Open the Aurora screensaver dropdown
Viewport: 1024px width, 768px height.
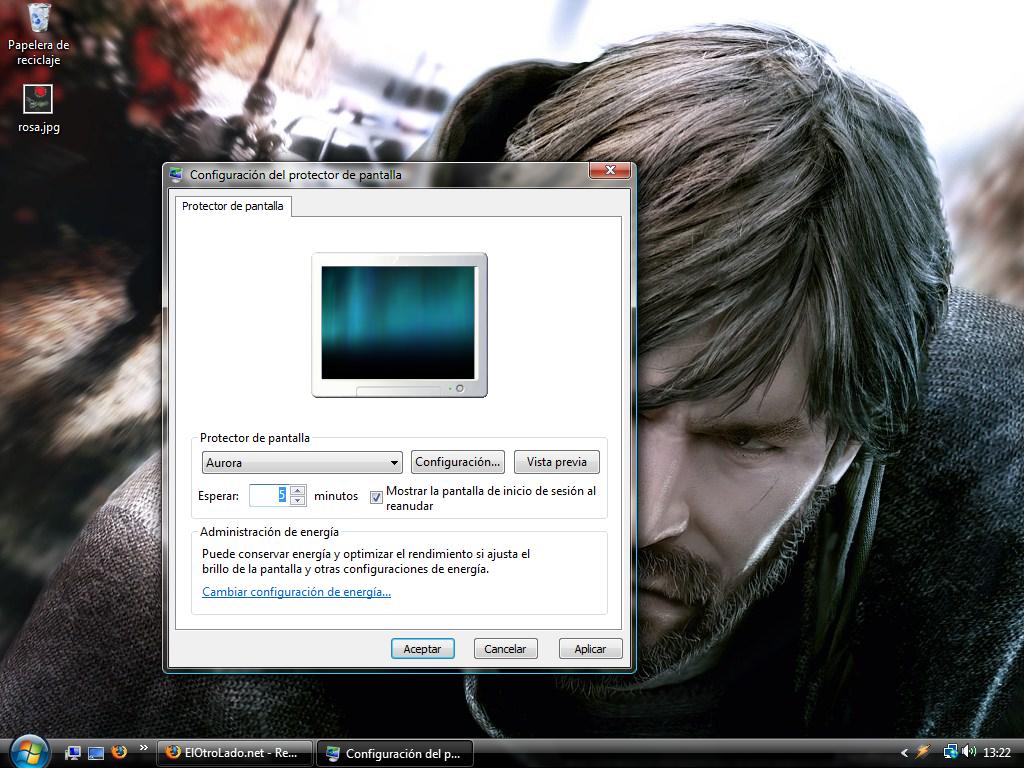[x=302, y=462]
